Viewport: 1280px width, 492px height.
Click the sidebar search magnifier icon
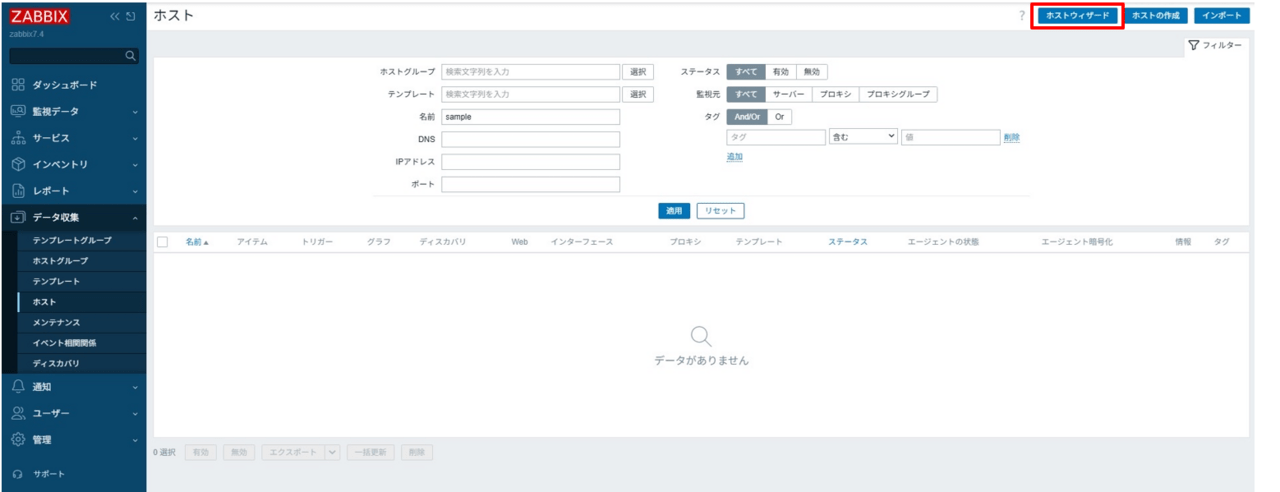point(130,56)
